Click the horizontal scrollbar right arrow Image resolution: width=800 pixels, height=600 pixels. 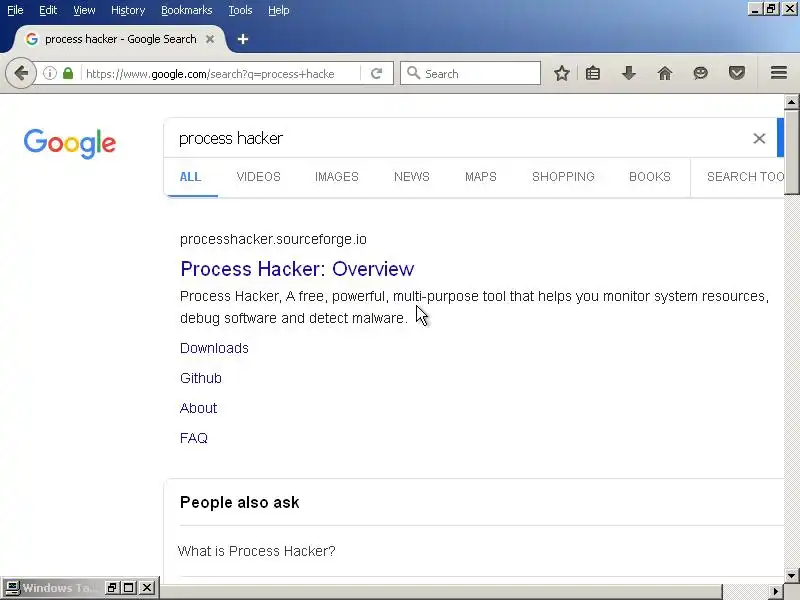pyautogui.click(x=776, y=592)
